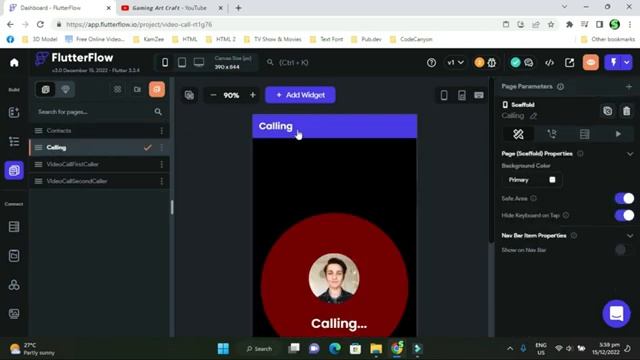The image size is (640, 360).
Task: Switch to the pages list tab
Action: (x=46, y=89)
